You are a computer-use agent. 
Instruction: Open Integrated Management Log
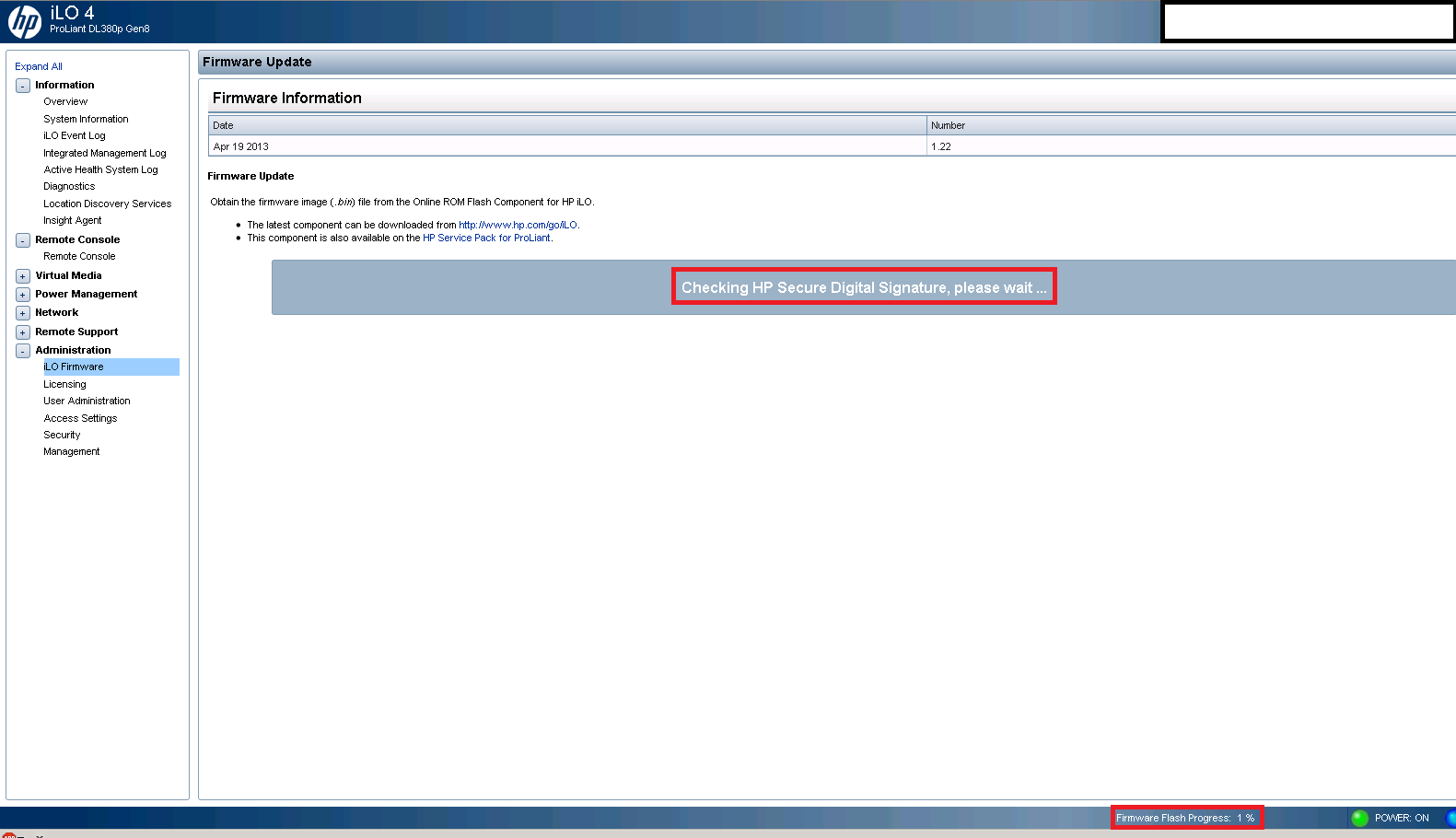coord(105,153)
